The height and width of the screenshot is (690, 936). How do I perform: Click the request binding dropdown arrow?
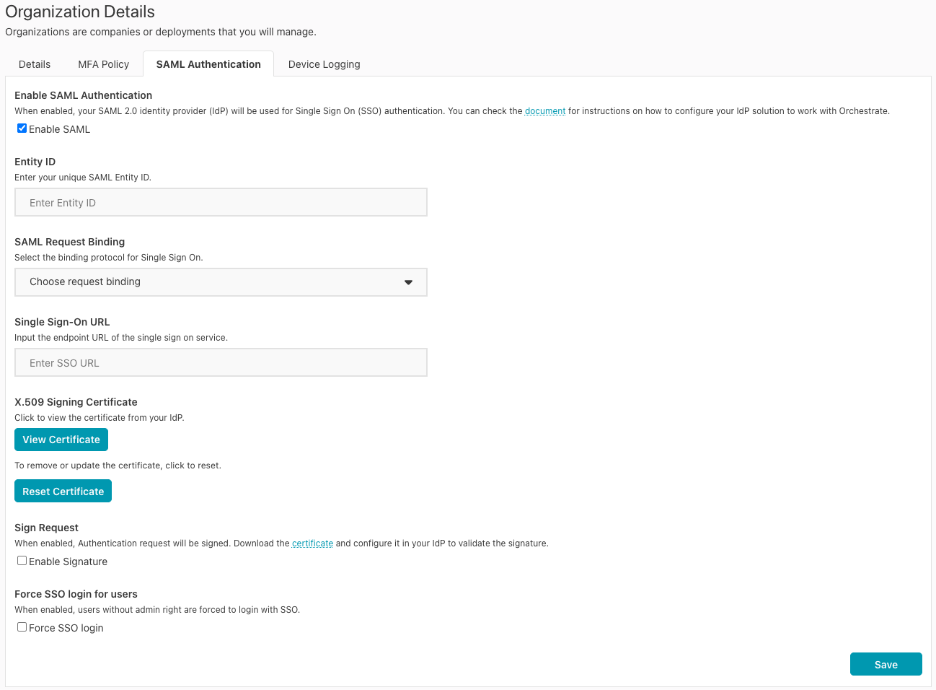408,282
